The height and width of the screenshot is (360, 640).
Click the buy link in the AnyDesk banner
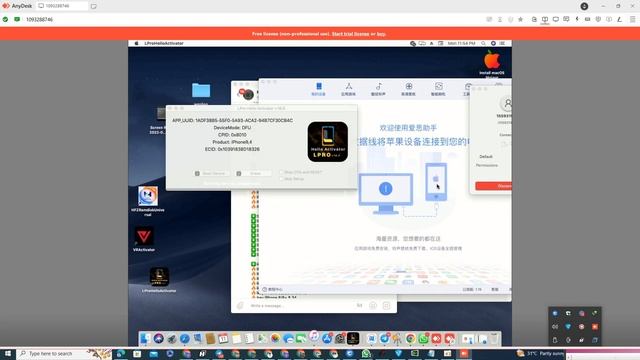click(x=381, y=34)
